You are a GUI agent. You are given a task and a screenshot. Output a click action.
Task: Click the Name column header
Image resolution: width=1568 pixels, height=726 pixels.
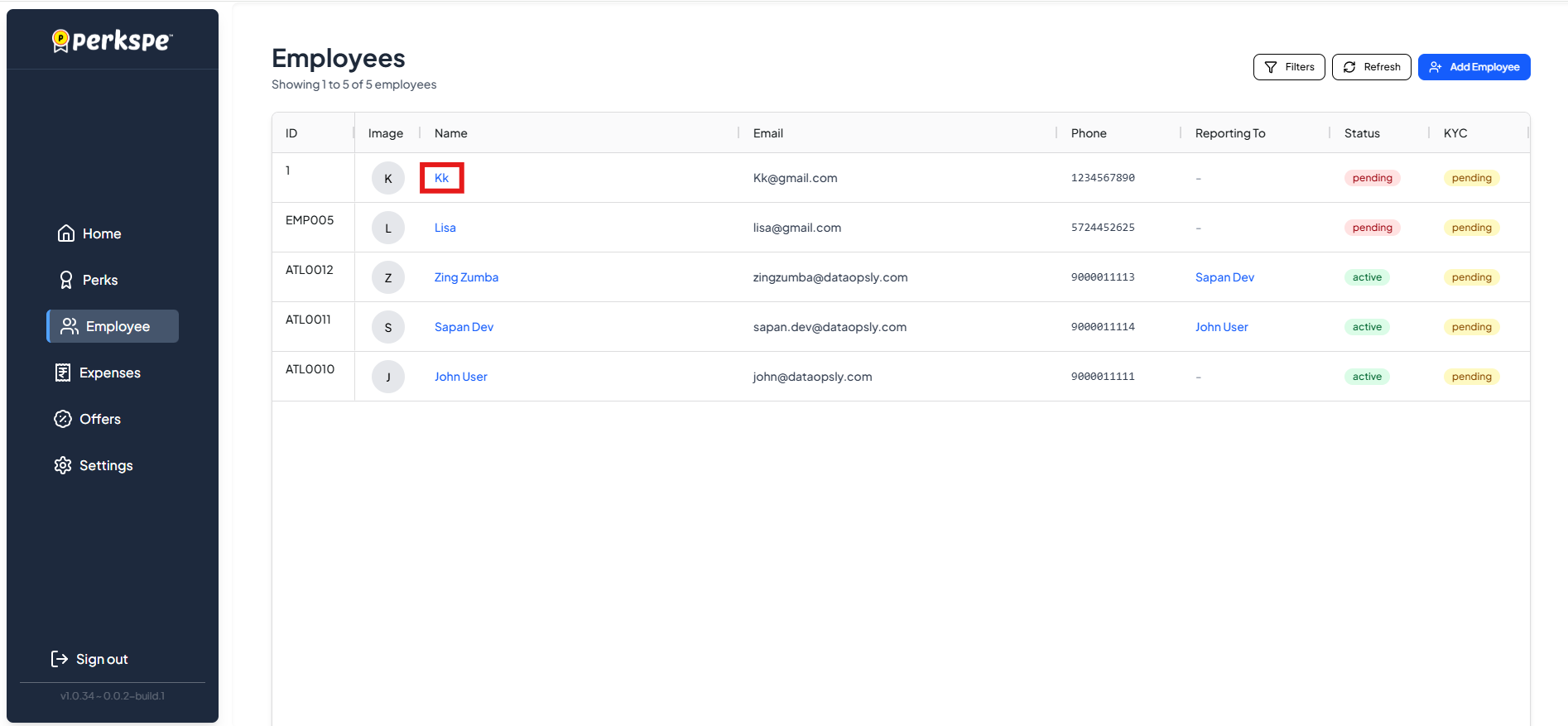451,133
